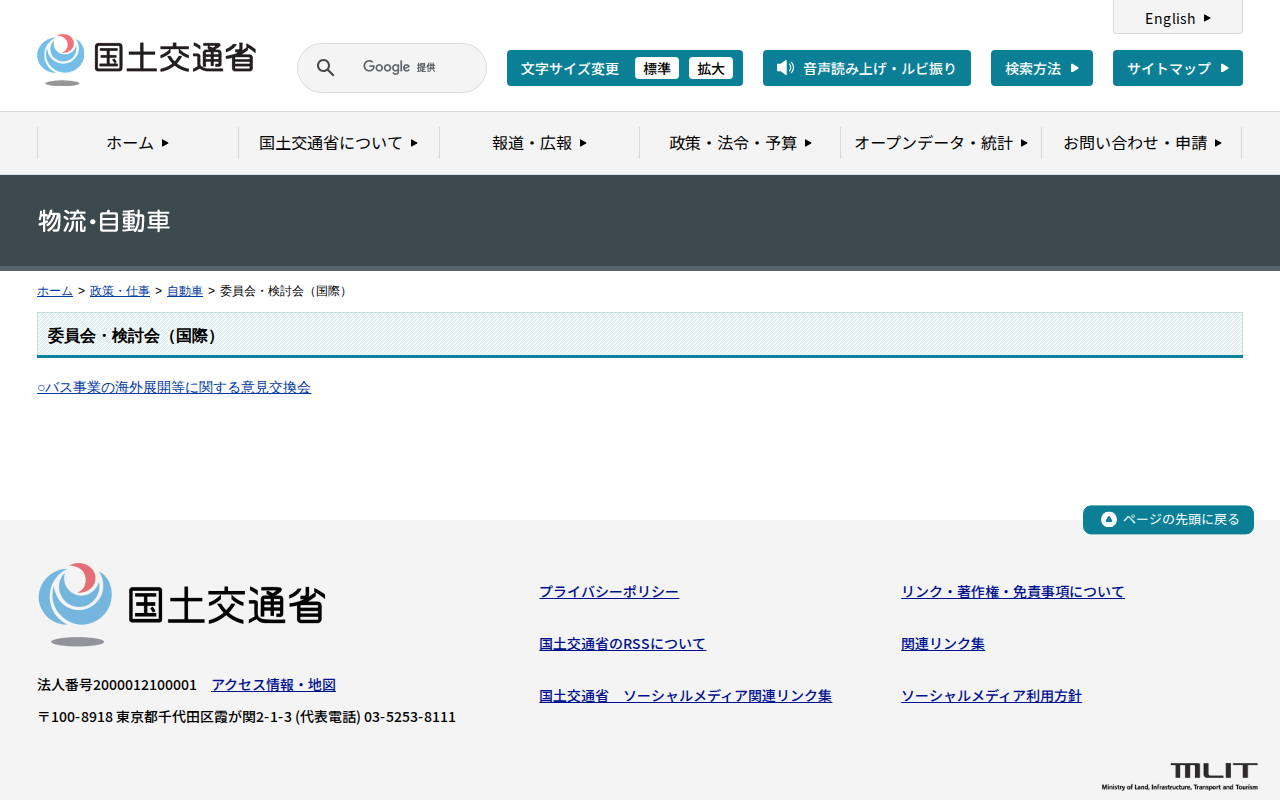This screenshot has width=1280, height=800.
Task: Open the お問い合わせ・申請 menu item
Action: (x=1142, y=143)
